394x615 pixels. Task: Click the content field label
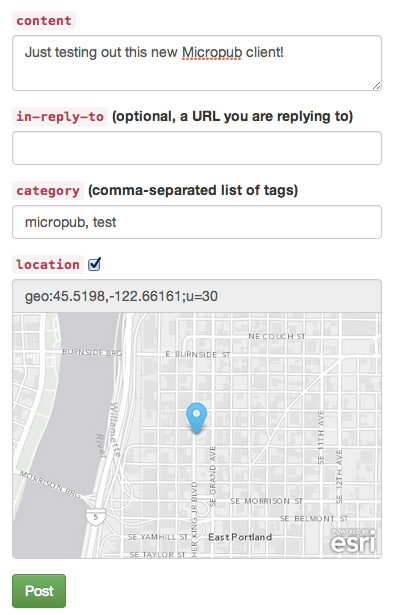point(44,20)
